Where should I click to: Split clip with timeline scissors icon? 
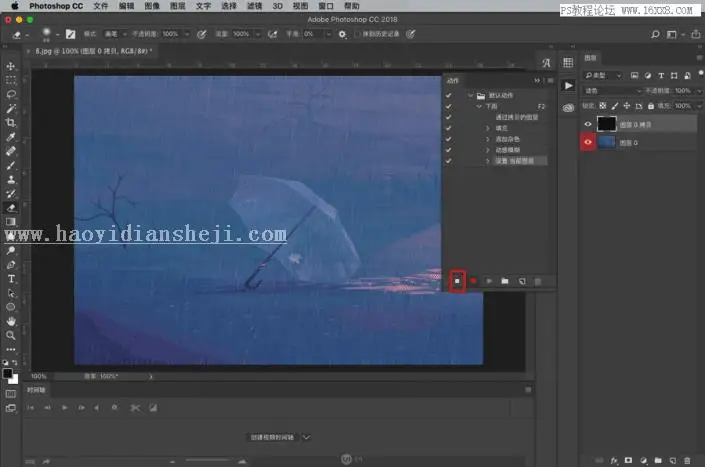[135, 408]
